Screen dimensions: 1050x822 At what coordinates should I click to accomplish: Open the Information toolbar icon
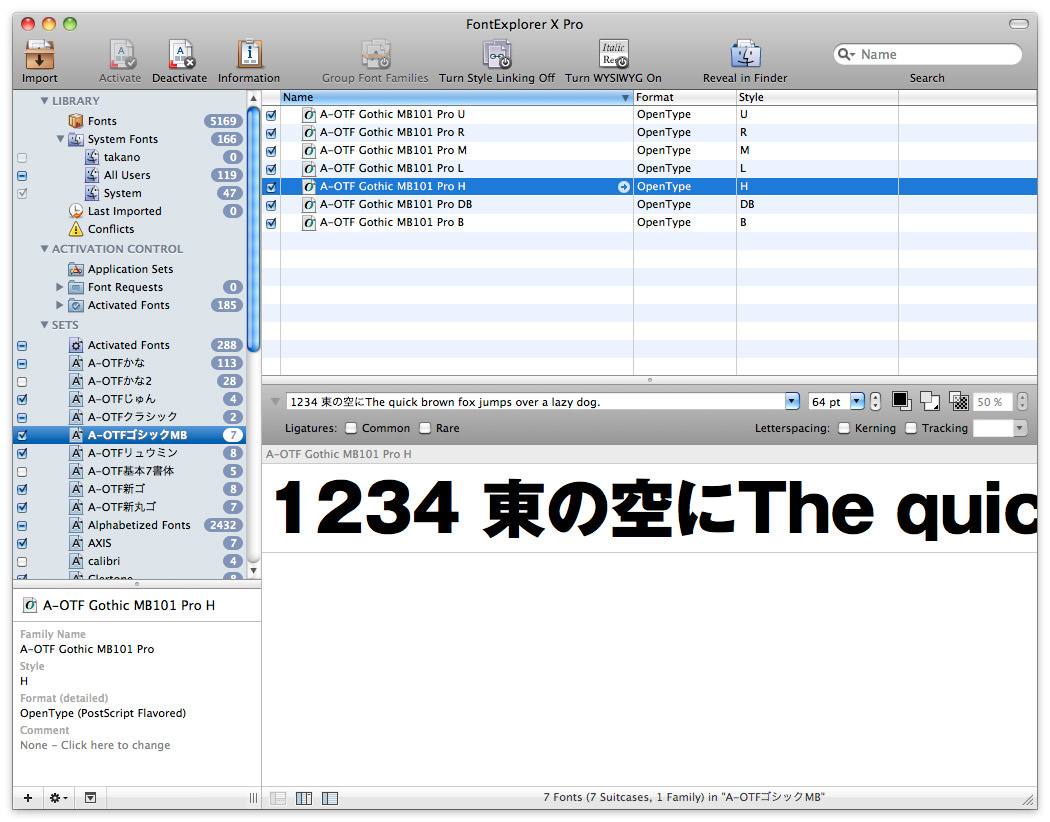249,55
